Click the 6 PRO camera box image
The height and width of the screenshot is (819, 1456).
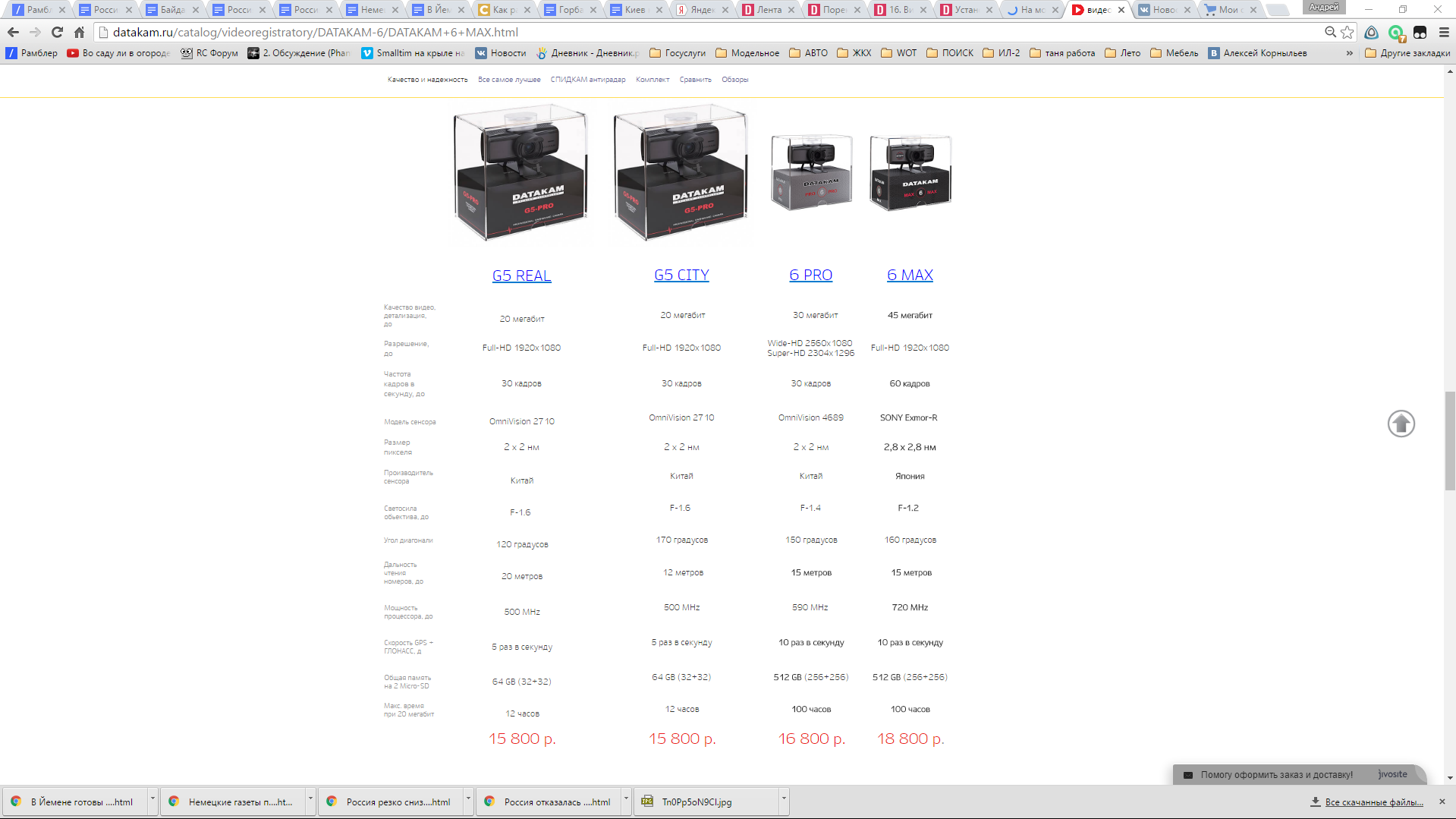point(811,173)
